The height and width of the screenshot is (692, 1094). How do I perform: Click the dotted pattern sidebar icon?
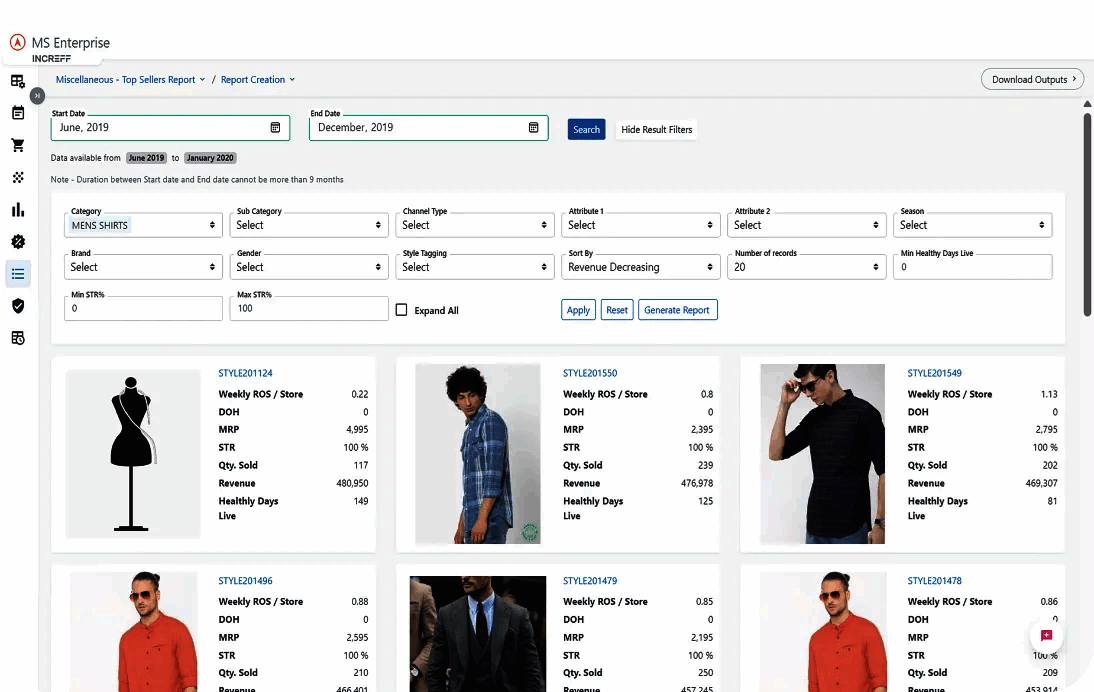(18, 177)
